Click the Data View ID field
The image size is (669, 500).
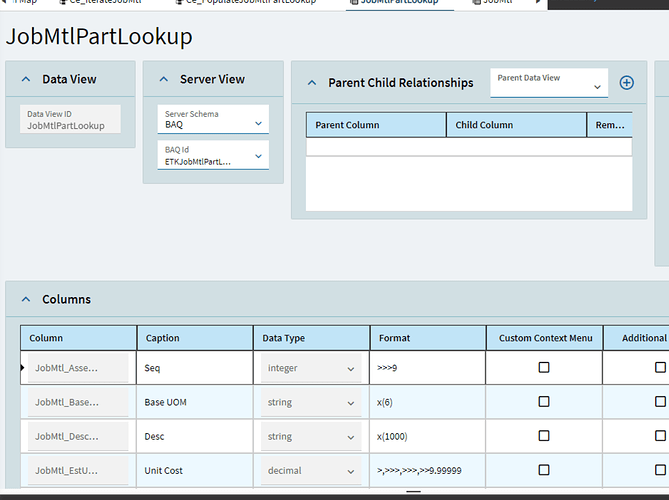point(73,120)
